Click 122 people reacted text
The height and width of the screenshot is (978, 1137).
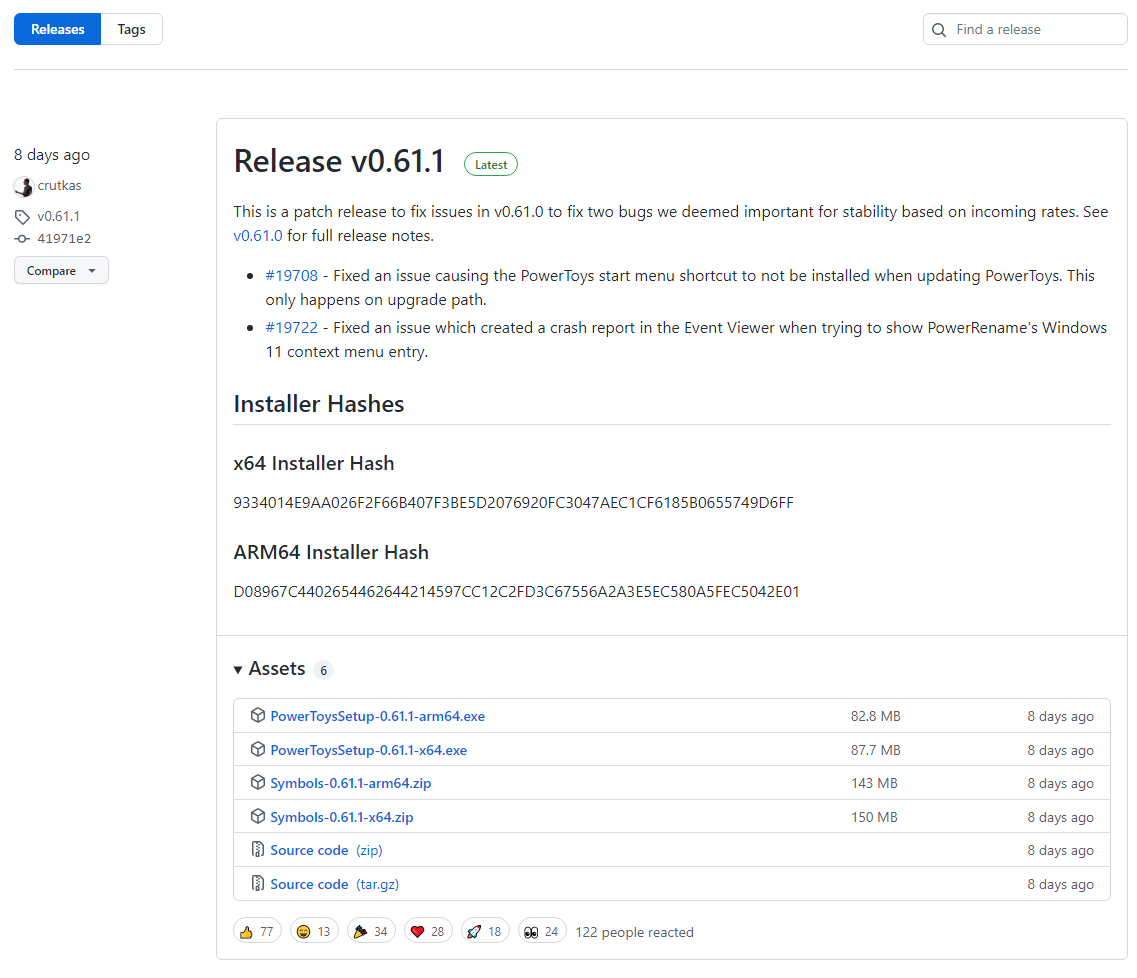634,932
